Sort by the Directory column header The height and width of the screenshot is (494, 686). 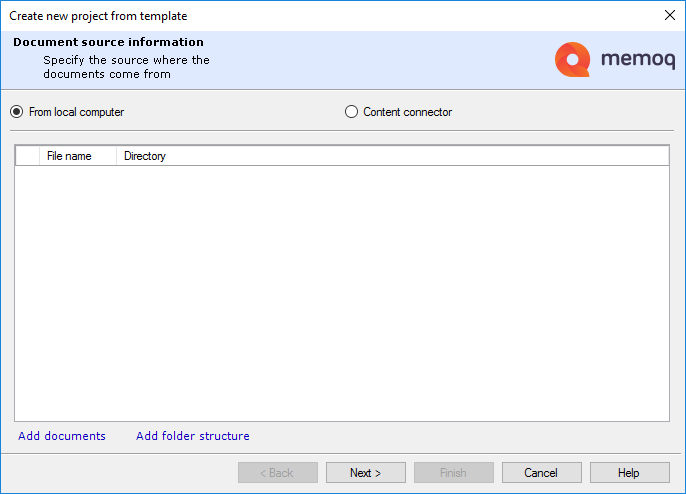point(145,156)
